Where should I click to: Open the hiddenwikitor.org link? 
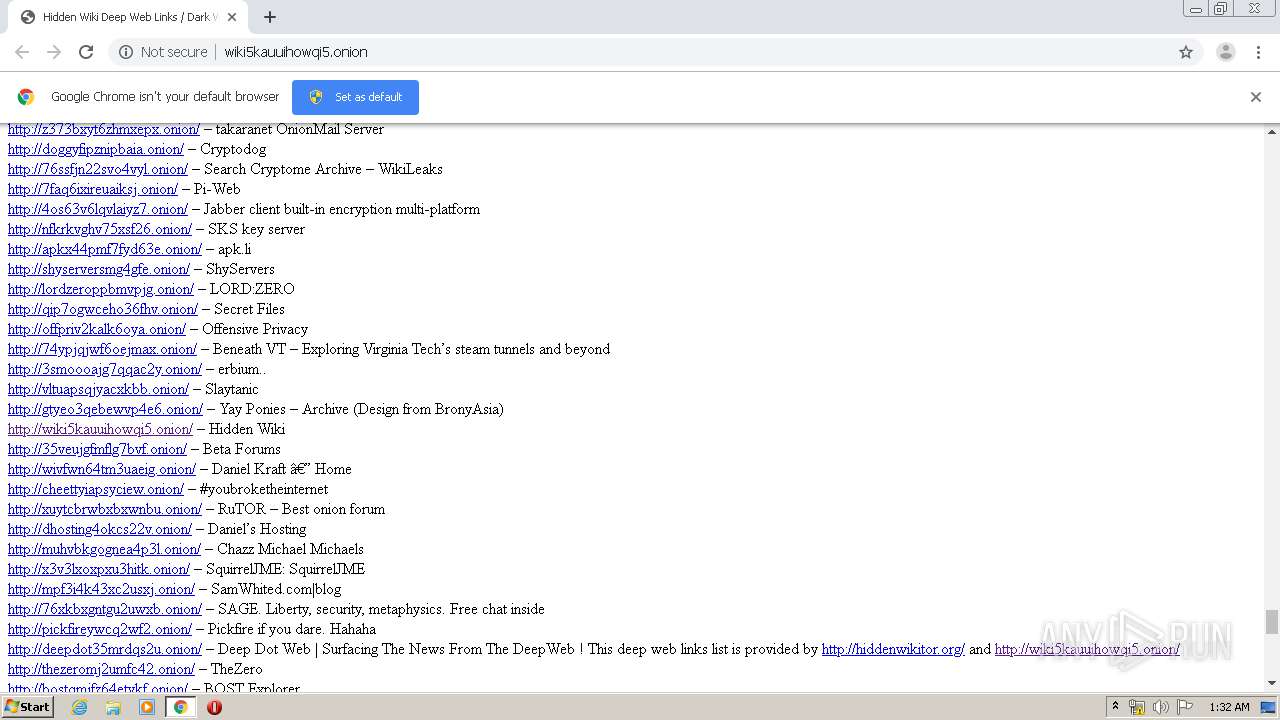(x=893, y=649)
